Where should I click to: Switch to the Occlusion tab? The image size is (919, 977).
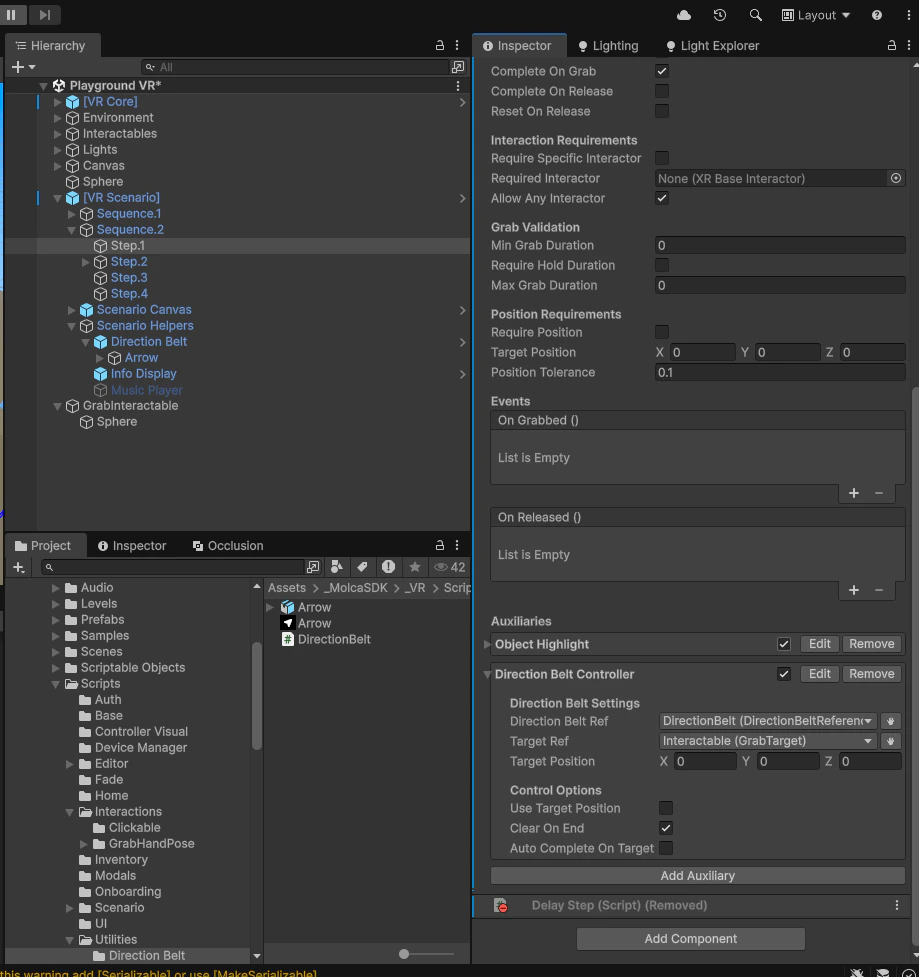coord(227,545)
